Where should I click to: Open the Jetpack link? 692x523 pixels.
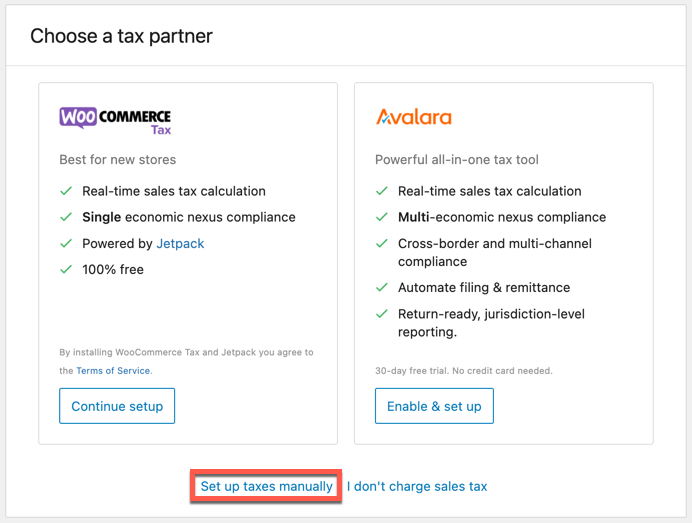180,244
